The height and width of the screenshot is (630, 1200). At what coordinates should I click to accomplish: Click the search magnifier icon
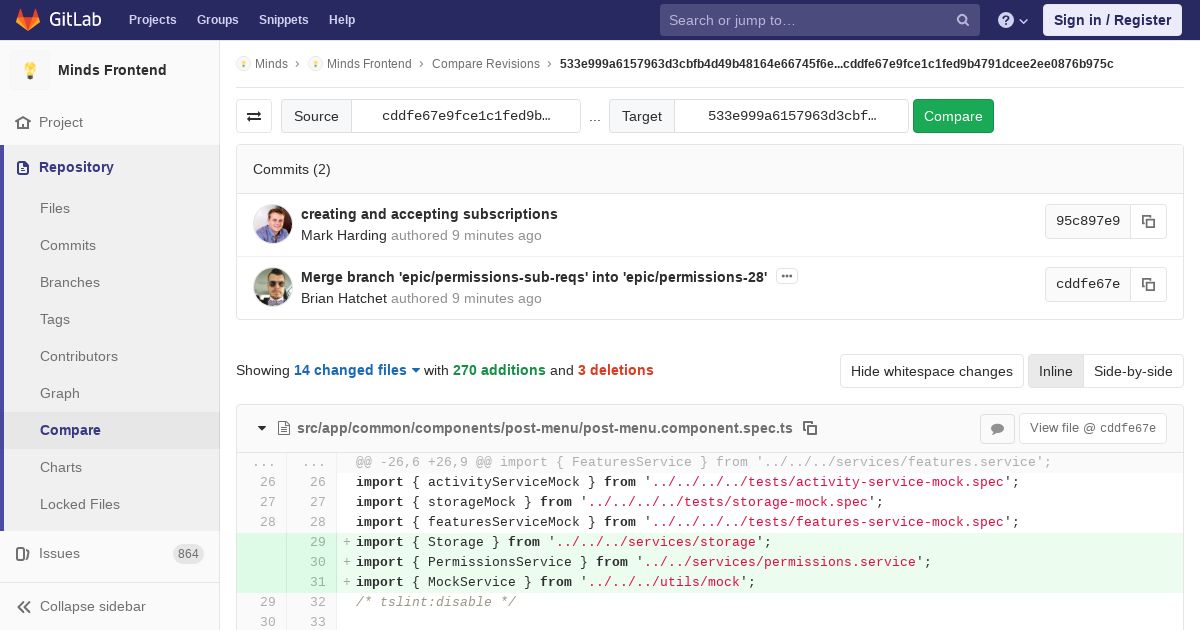(962, 20)
